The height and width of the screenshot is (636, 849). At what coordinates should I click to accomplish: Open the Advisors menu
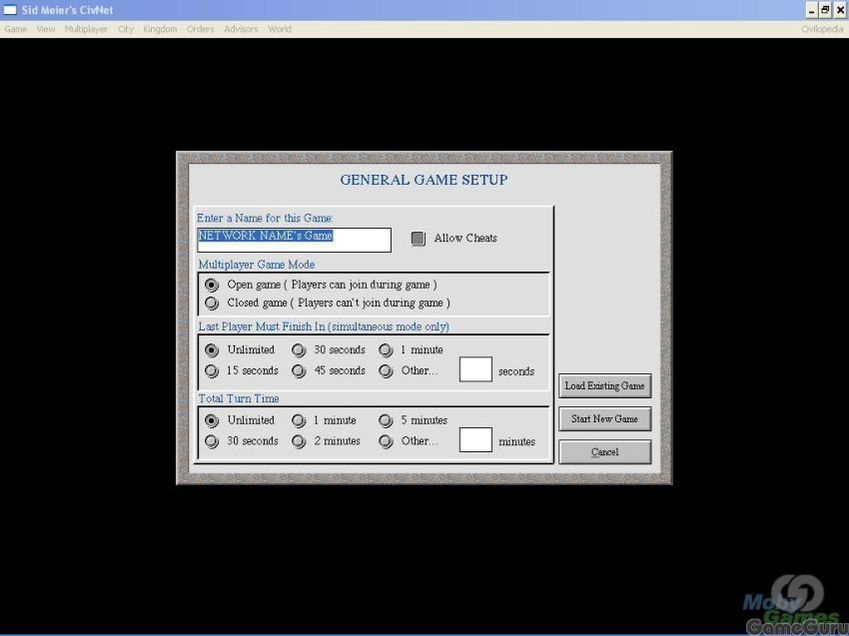click(241, 29)
